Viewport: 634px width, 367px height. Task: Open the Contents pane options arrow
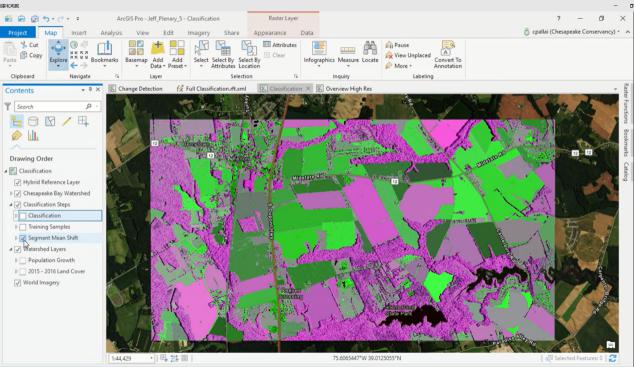click(83, 90)
